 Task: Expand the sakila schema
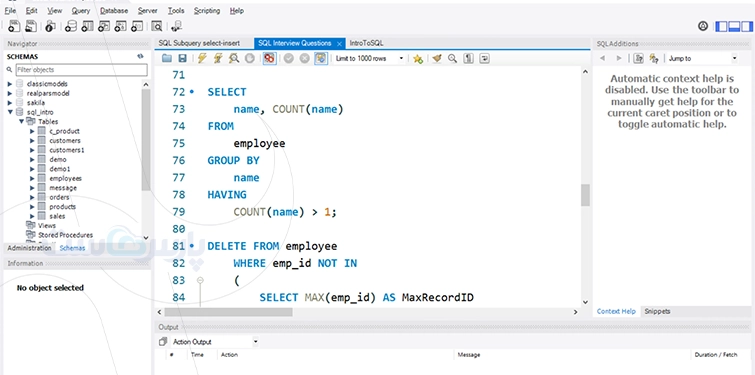point(10,103)
